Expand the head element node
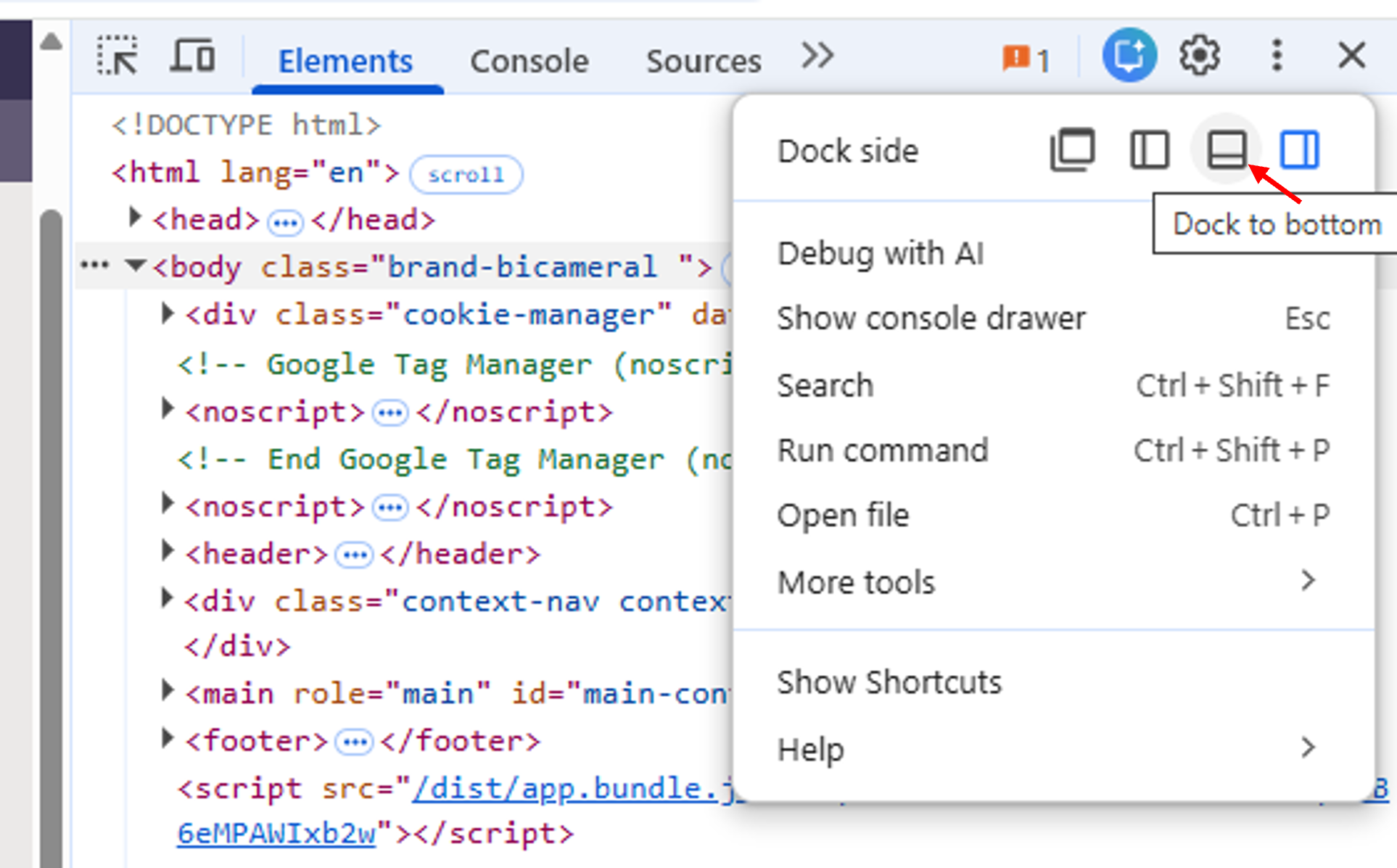Viewport: 1397px width, 868px height. click(x=134, y=218)
